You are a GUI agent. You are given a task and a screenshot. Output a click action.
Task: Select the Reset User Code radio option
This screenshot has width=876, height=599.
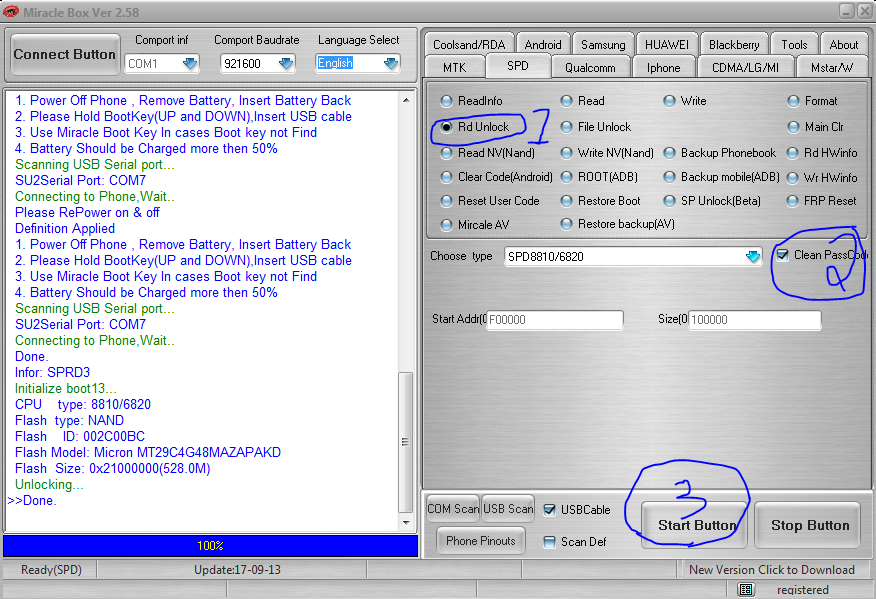[x=446, y=201]
